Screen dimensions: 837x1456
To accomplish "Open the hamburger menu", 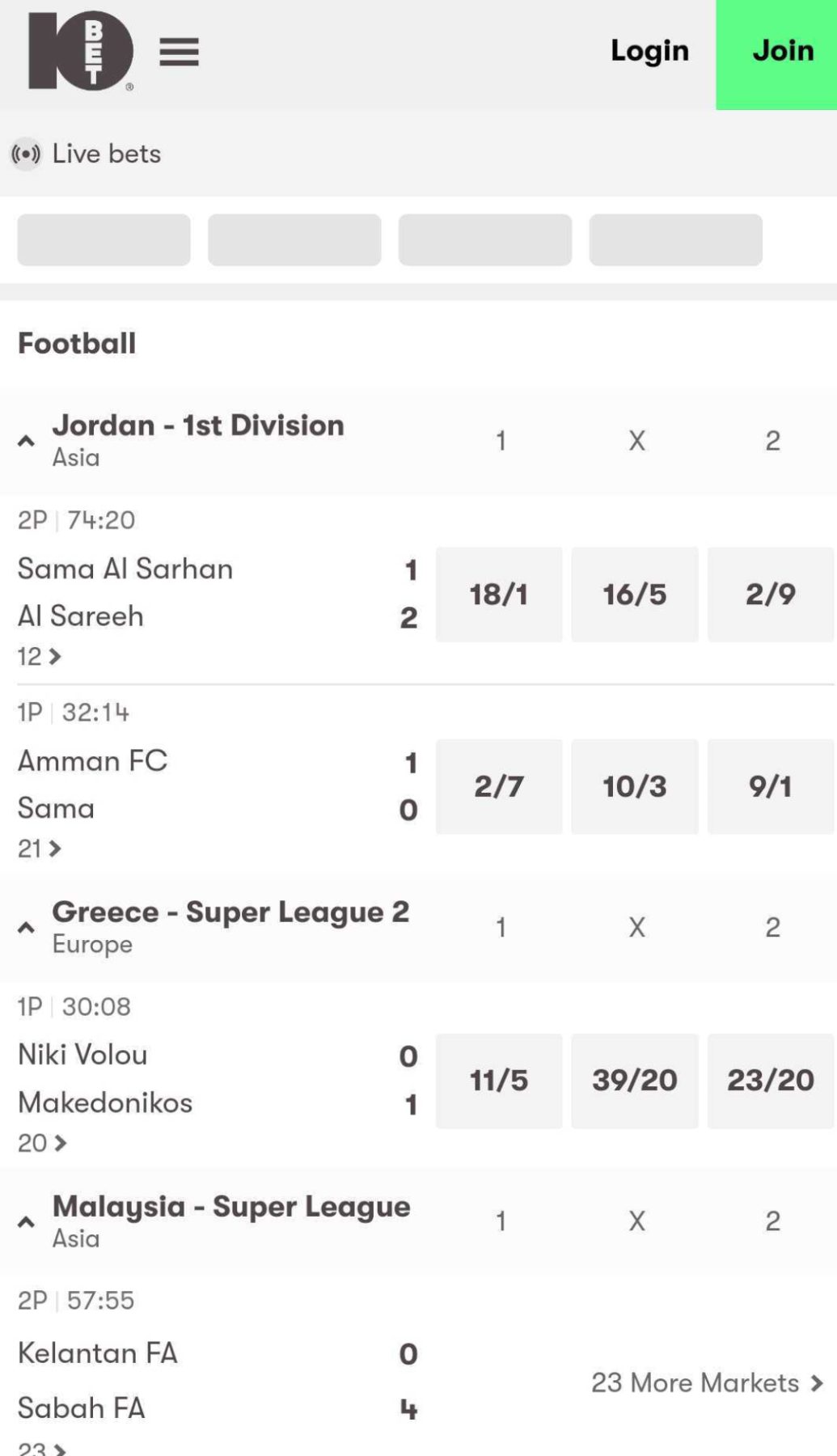I will [x=179, y=52].
